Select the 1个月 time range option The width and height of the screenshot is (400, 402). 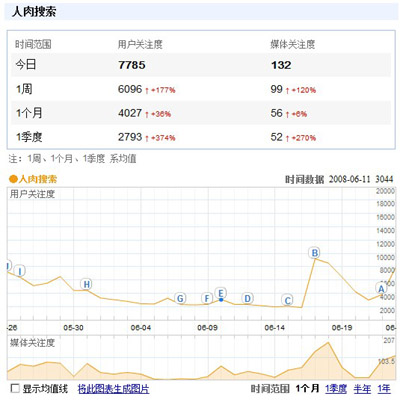pyautogui.click(x=307, y=389)
